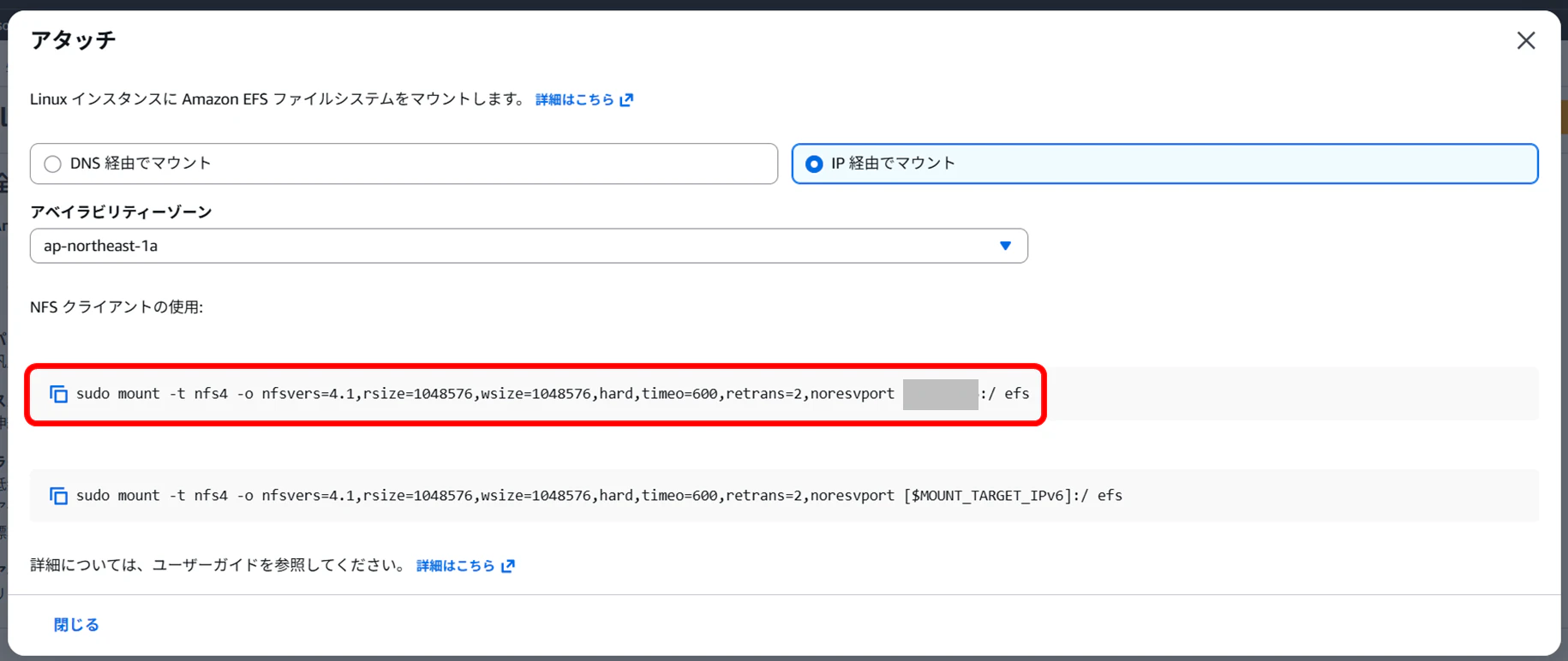
Task: Copy the IPv4 NFS mount command
Action: [x=58, y=394]
